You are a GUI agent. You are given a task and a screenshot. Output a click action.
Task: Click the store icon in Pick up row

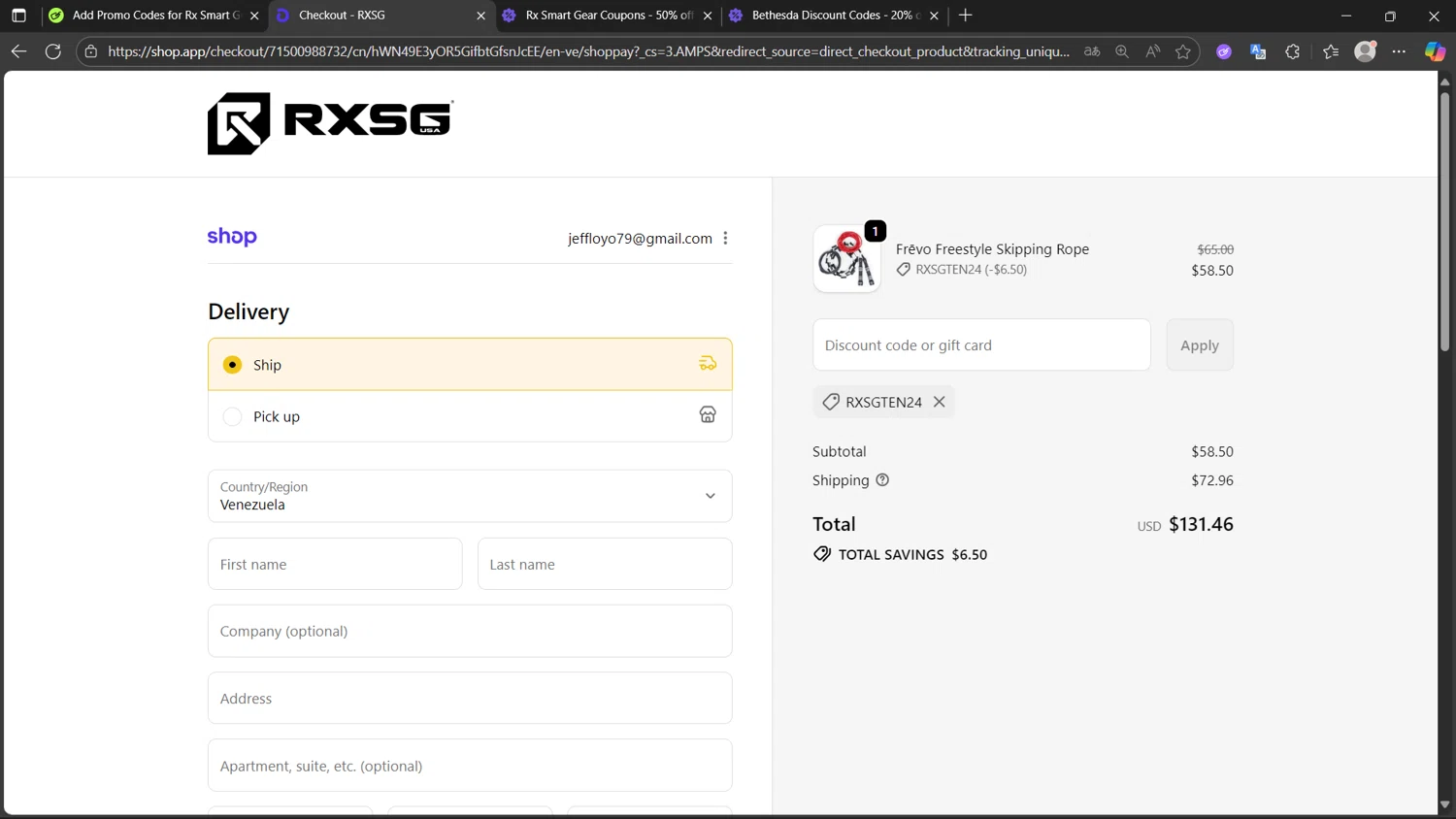tap(708, 414)
